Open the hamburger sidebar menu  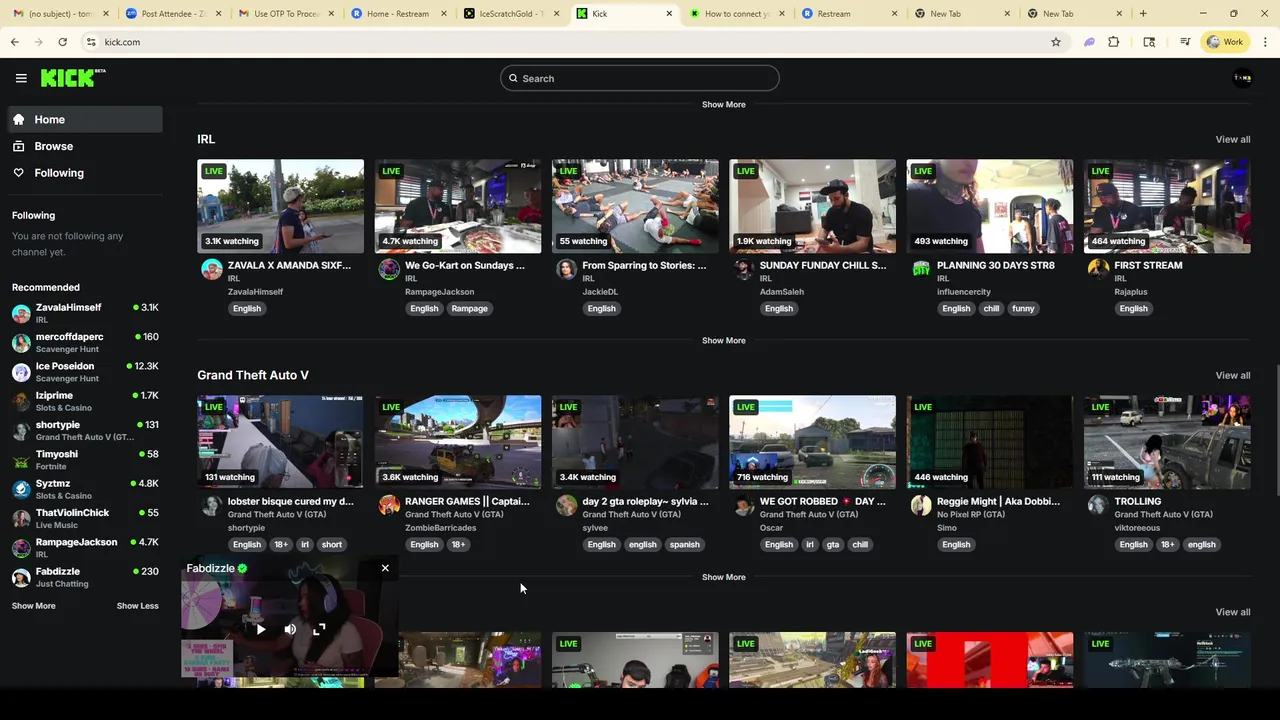(21, 78)
